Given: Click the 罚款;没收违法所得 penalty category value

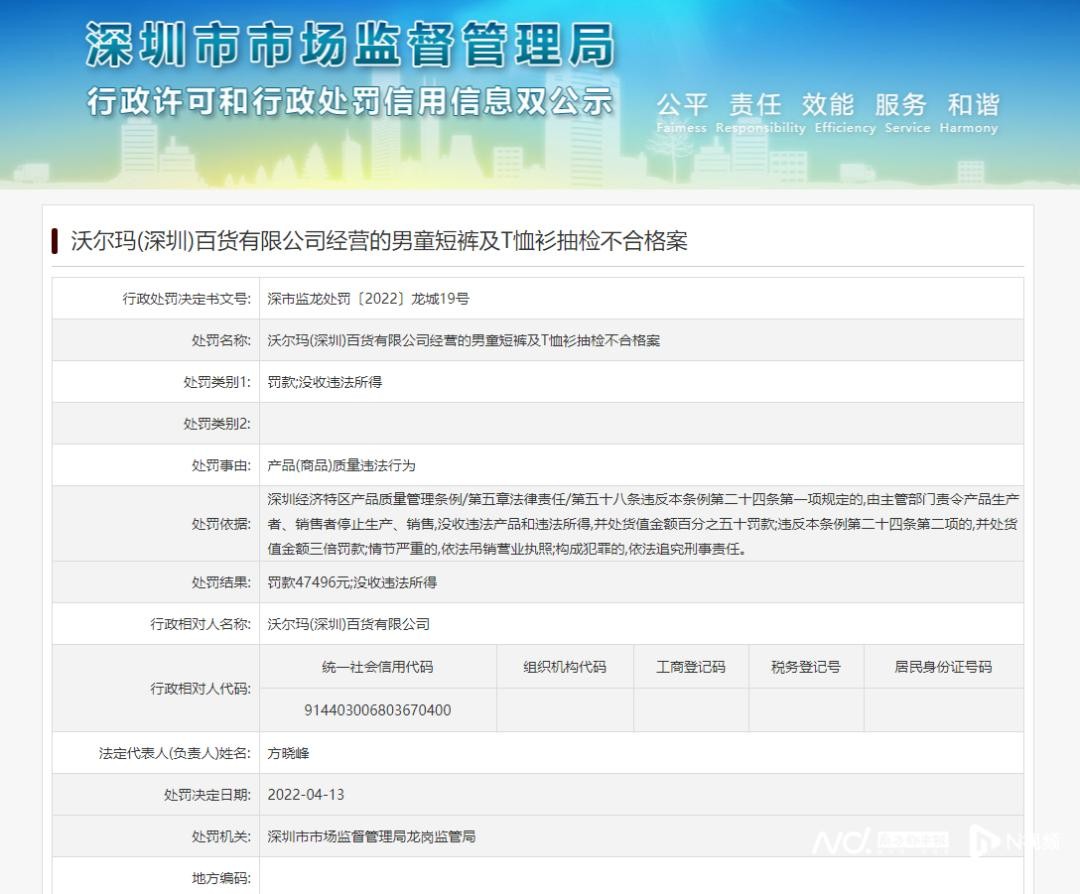Looking at the screenshot, I should point(325,382).
